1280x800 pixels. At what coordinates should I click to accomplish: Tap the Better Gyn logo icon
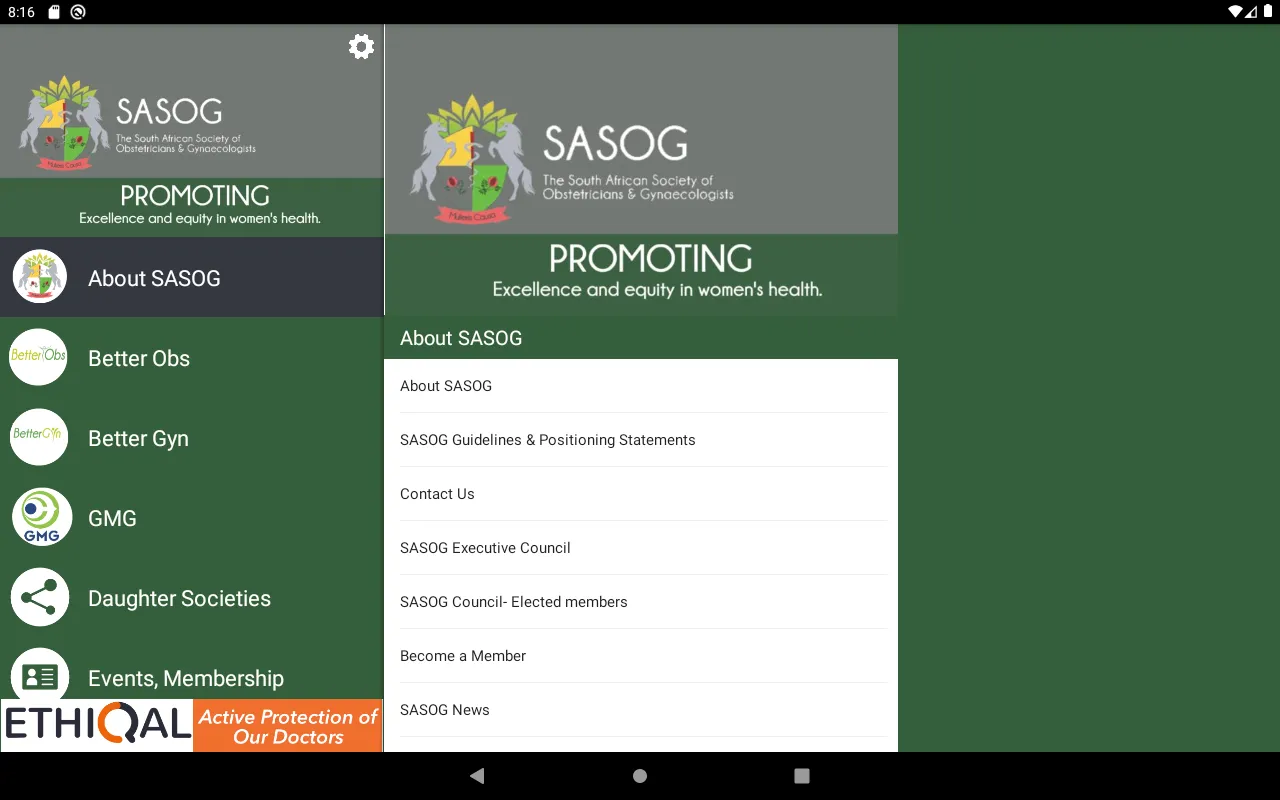click(39, 437)
